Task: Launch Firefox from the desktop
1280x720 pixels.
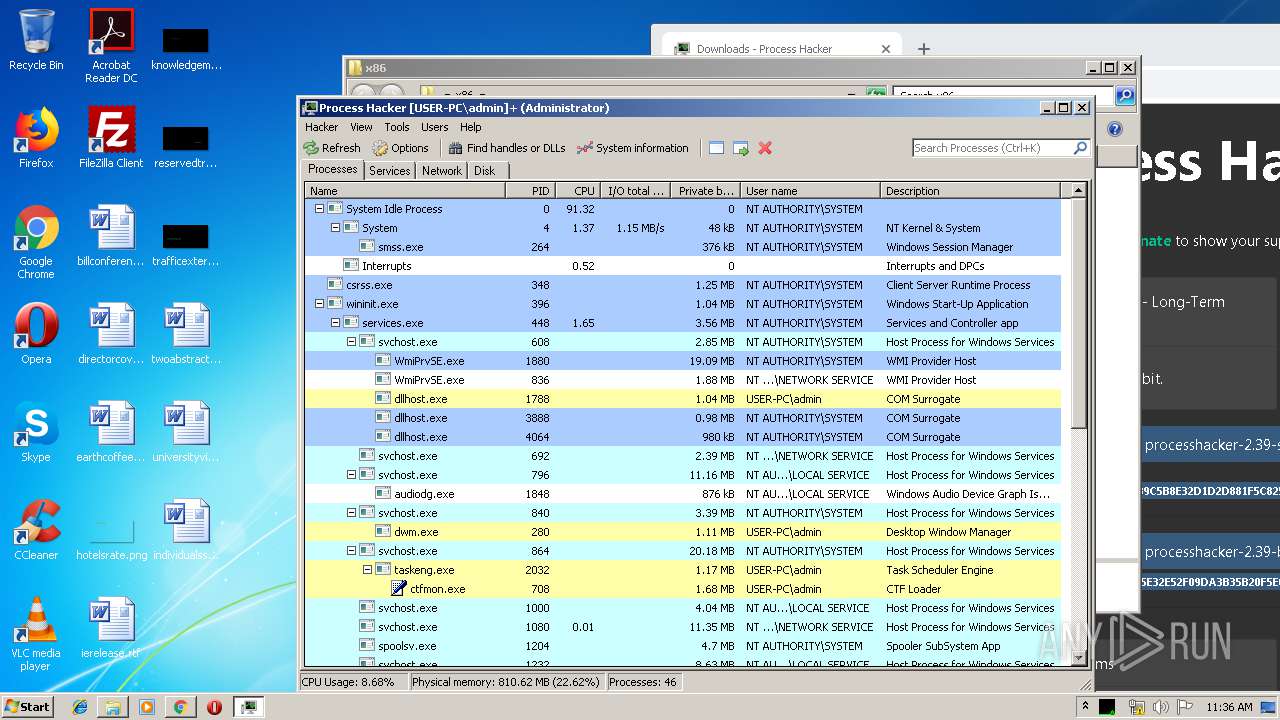Action: 36,138
